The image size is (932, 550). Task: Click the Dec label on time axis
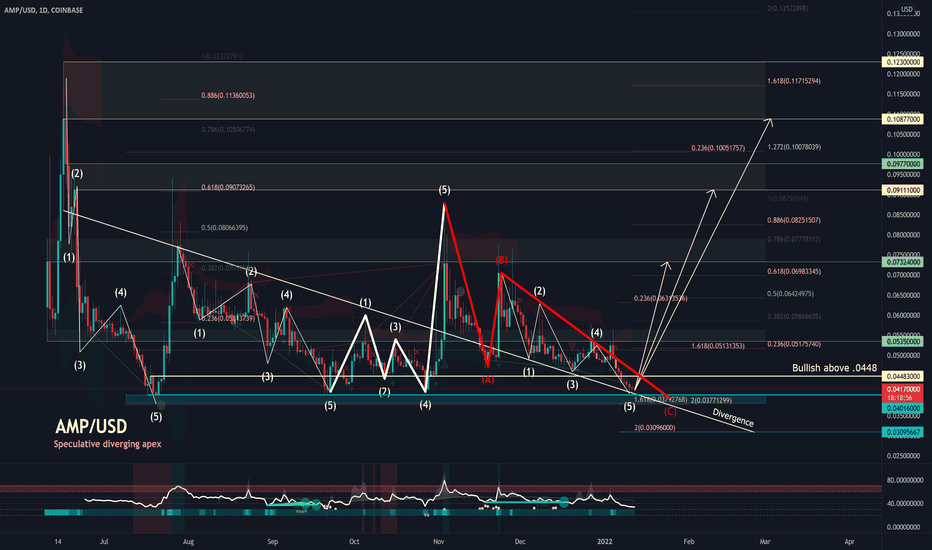pyautogui.click(x=520, y=542)
